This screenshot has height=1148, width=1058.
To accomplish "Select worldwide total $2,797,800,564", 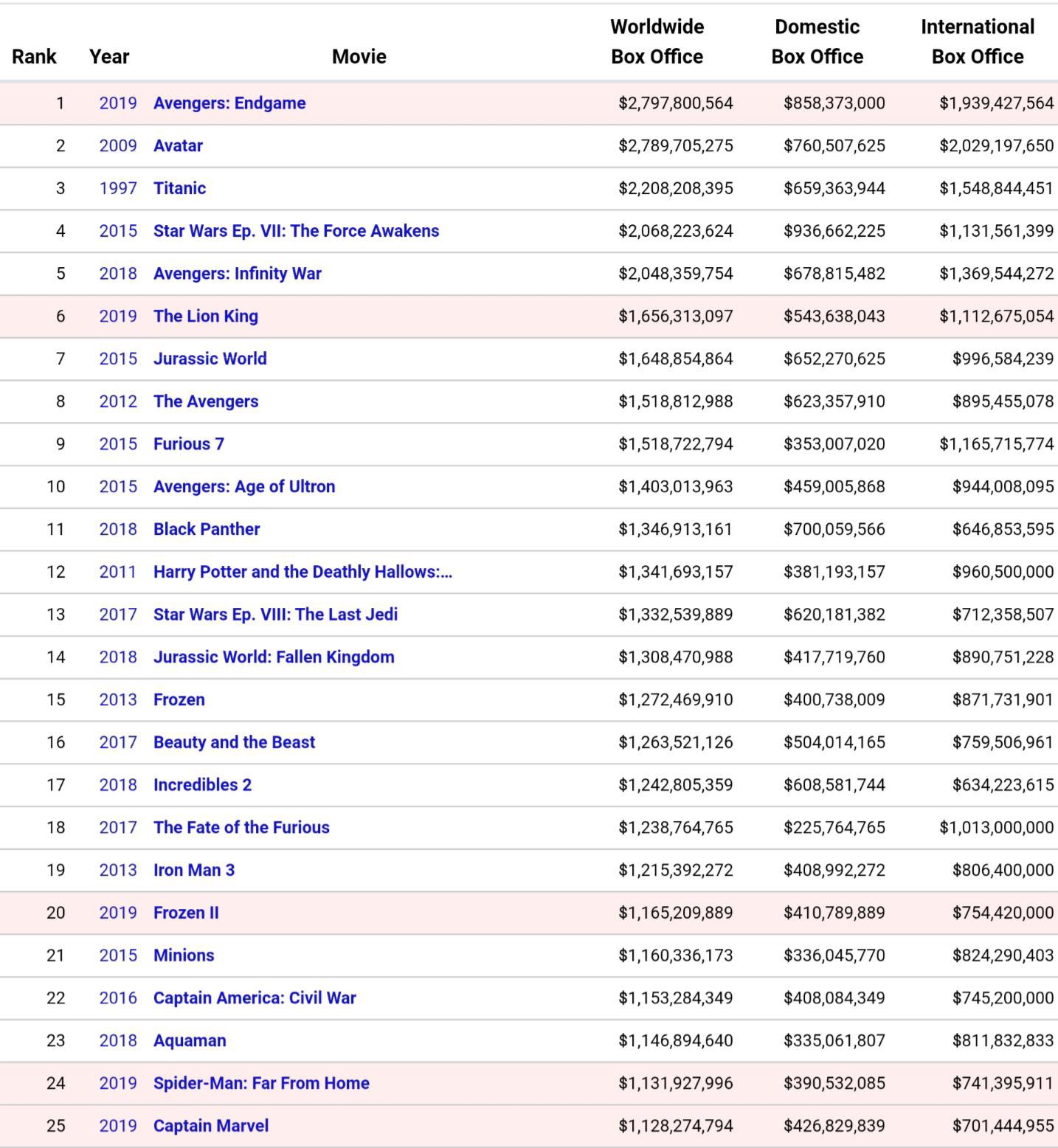I will pos(676,103).
